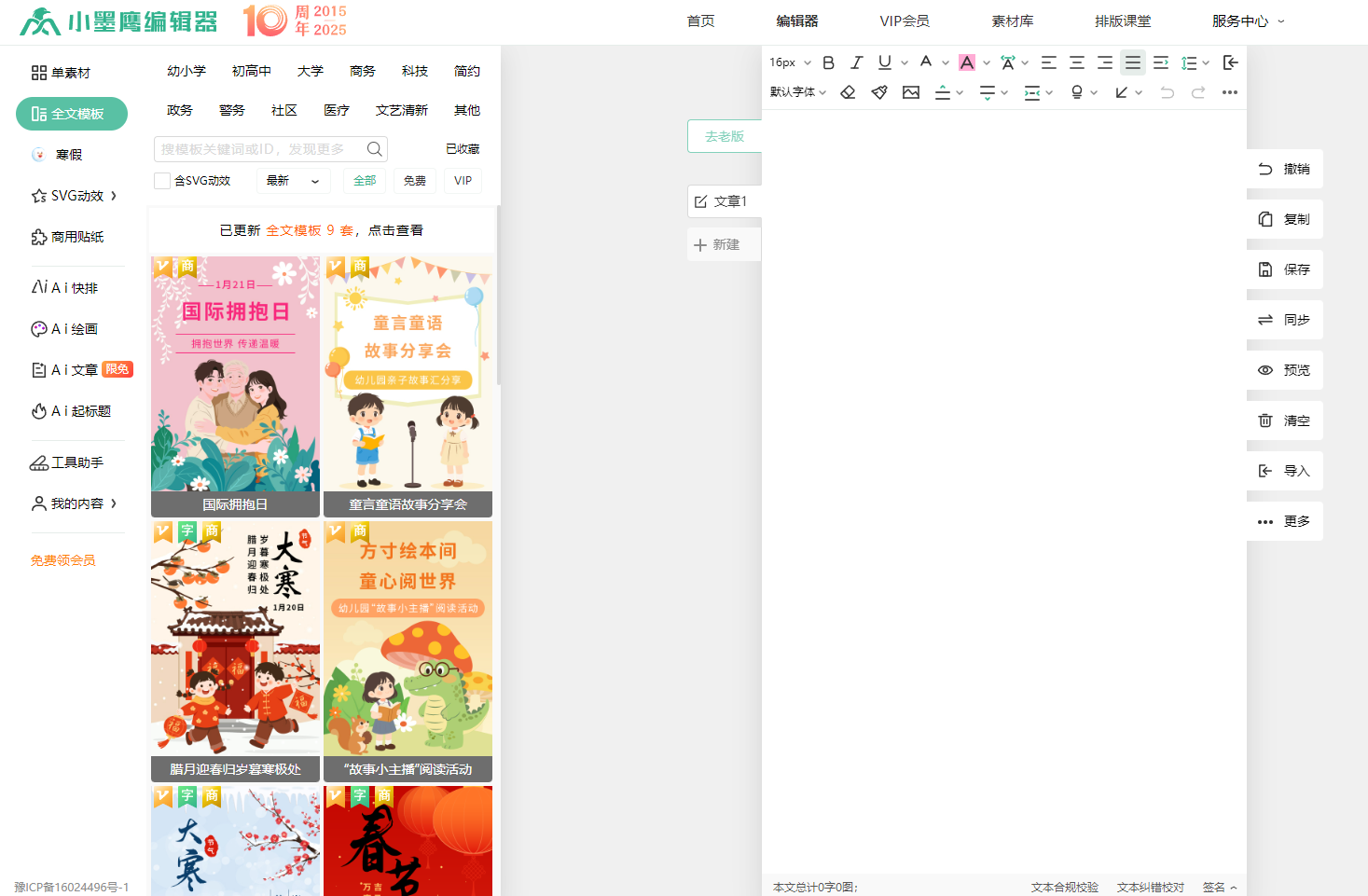Viewport: 1368px width, 896px height.
Task: Toggle bold formatting in the toolbar
Action: [x=828, y=62]
